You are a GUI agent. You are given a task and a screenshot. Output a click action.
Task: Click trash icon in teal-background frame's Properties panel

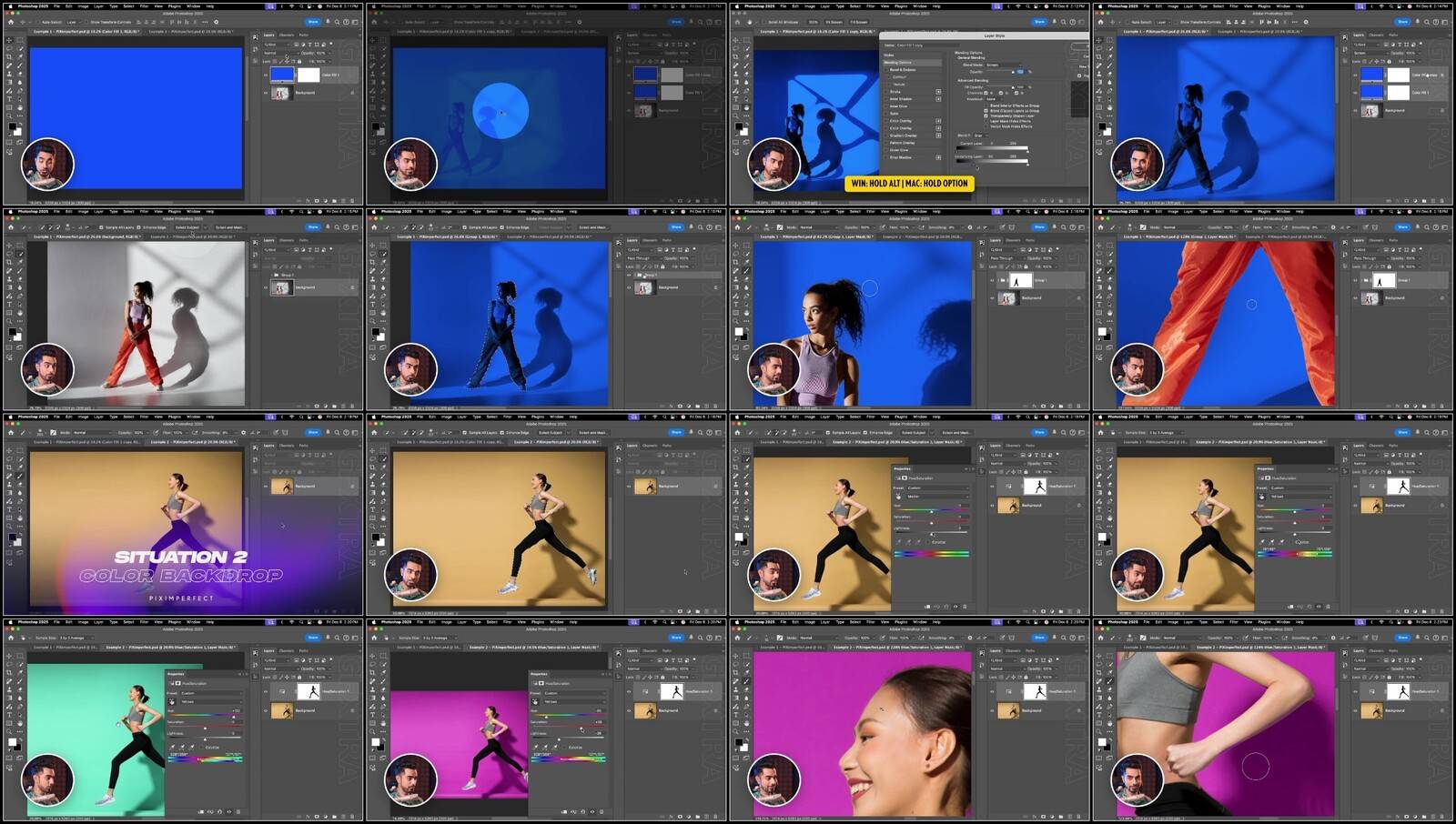[238, 811]
